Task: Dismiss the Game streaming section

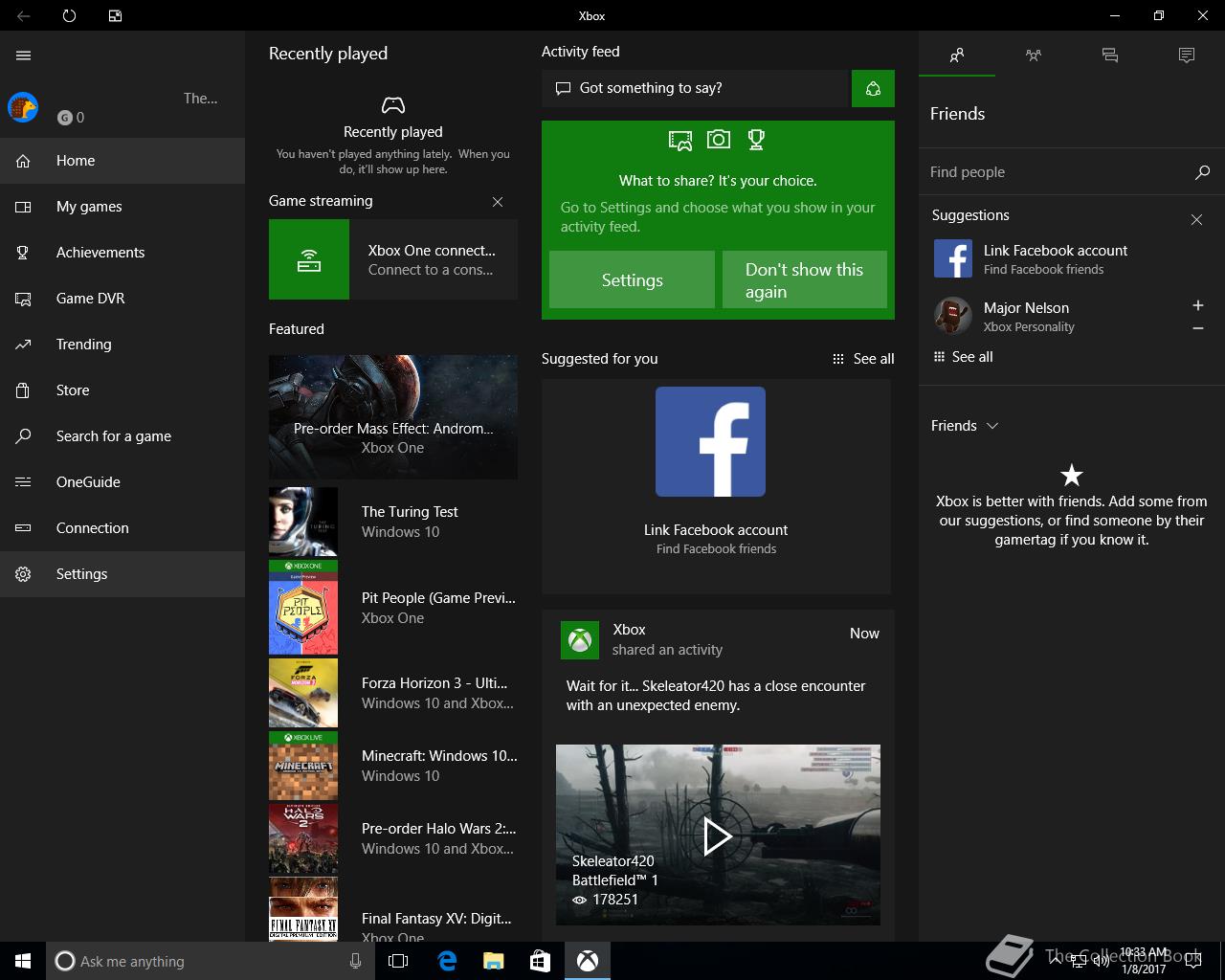Action: coord(498,202)
